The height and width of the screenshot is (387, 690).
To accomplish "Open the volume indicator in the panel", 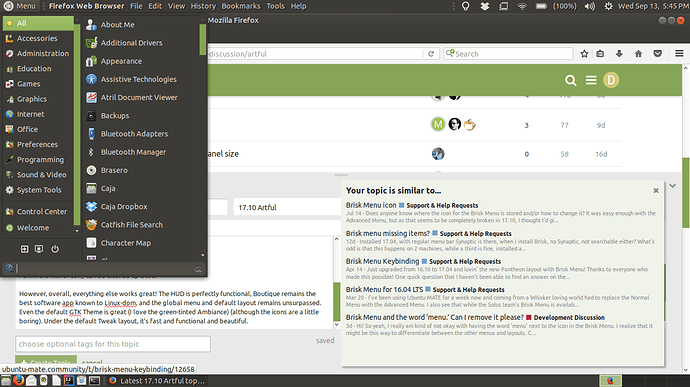I will tap(590, 6).
